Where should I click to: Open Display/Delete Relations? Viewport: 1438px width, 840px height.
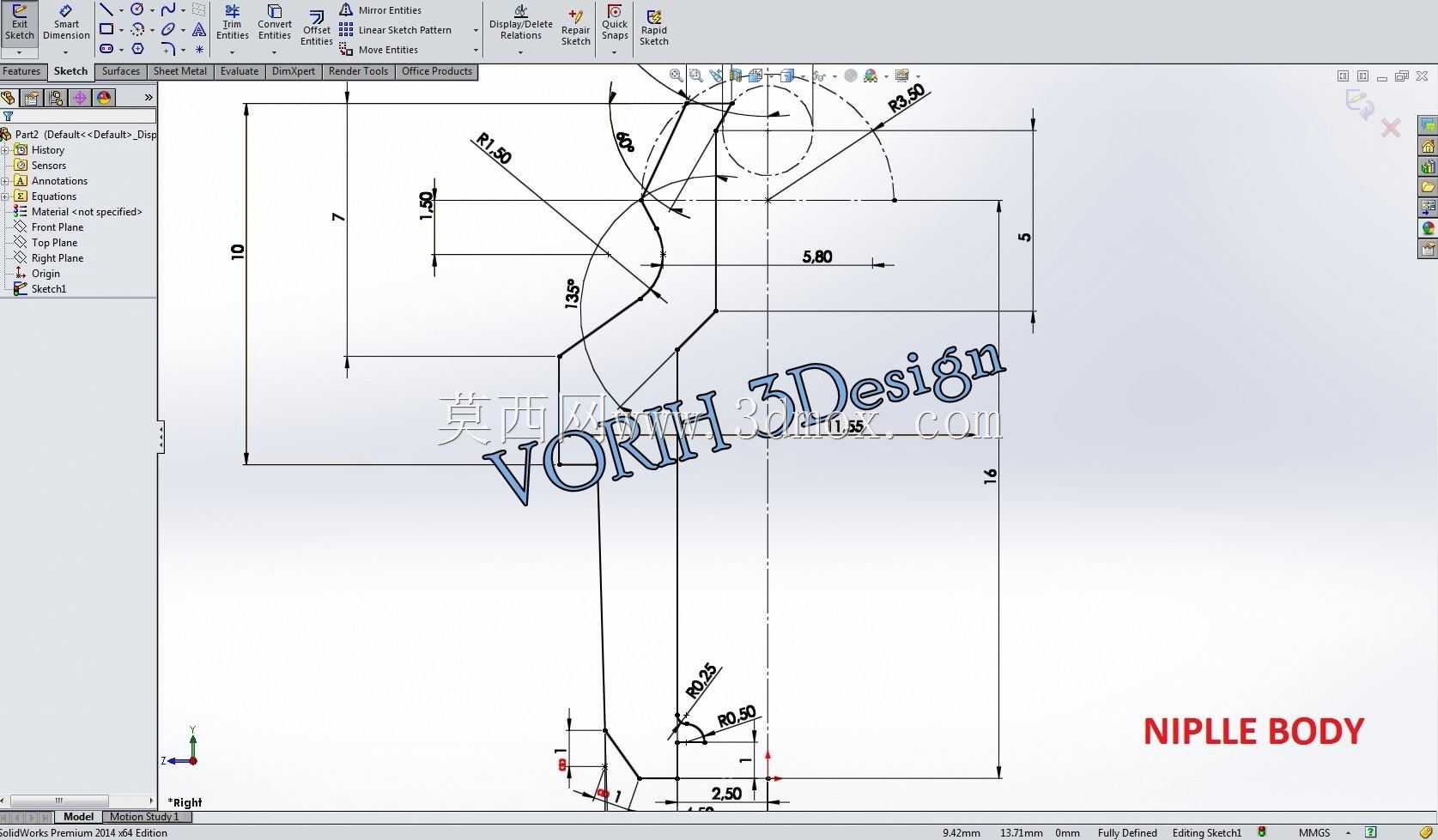pos(521,23)
